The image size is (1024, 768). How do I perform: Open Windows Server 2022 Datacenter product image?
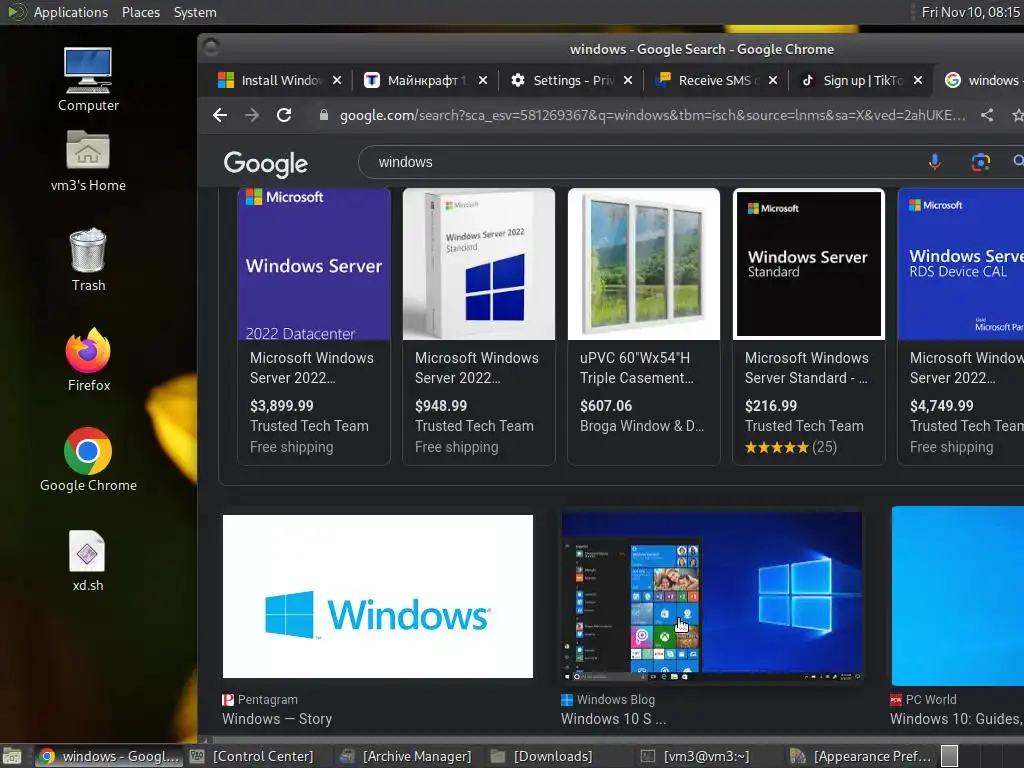click(x=314, y=264)
